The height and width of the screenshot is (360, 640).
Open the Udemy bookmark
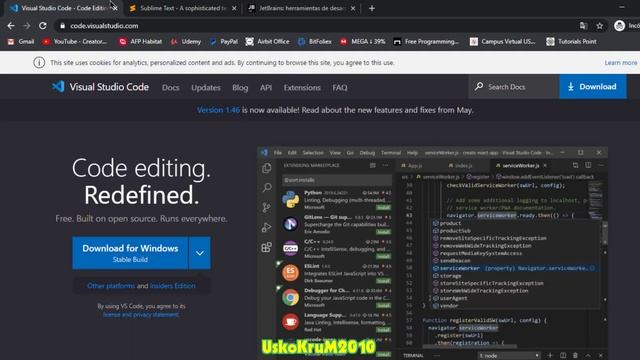coord(186,42)
